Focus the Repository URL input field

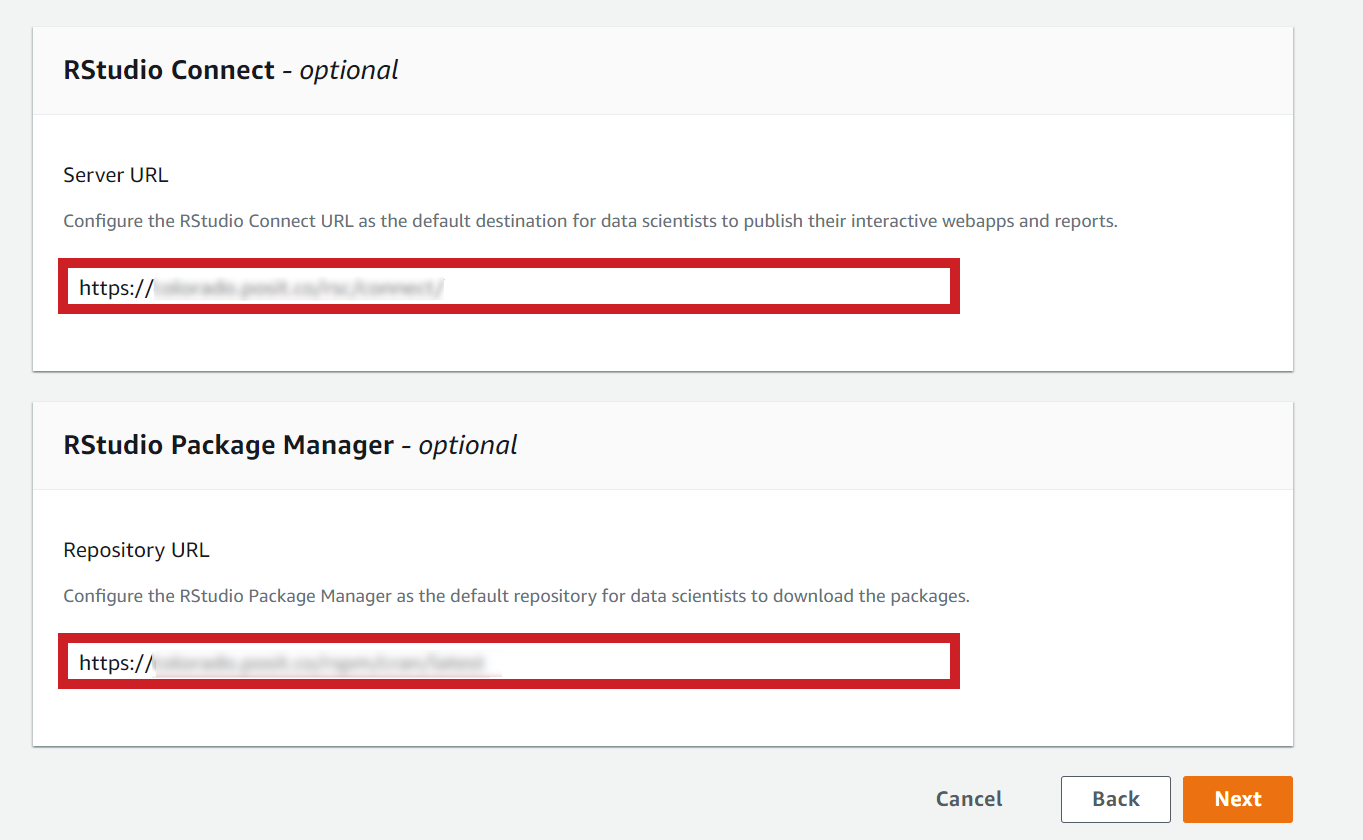508,662
